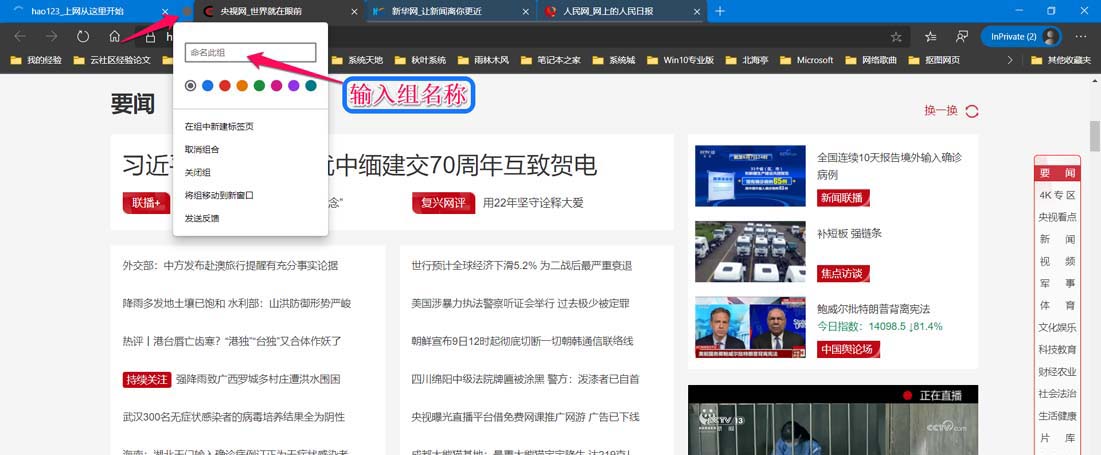
Task: Open the Microsoft bookmarks folder
Action: [807, 60]
